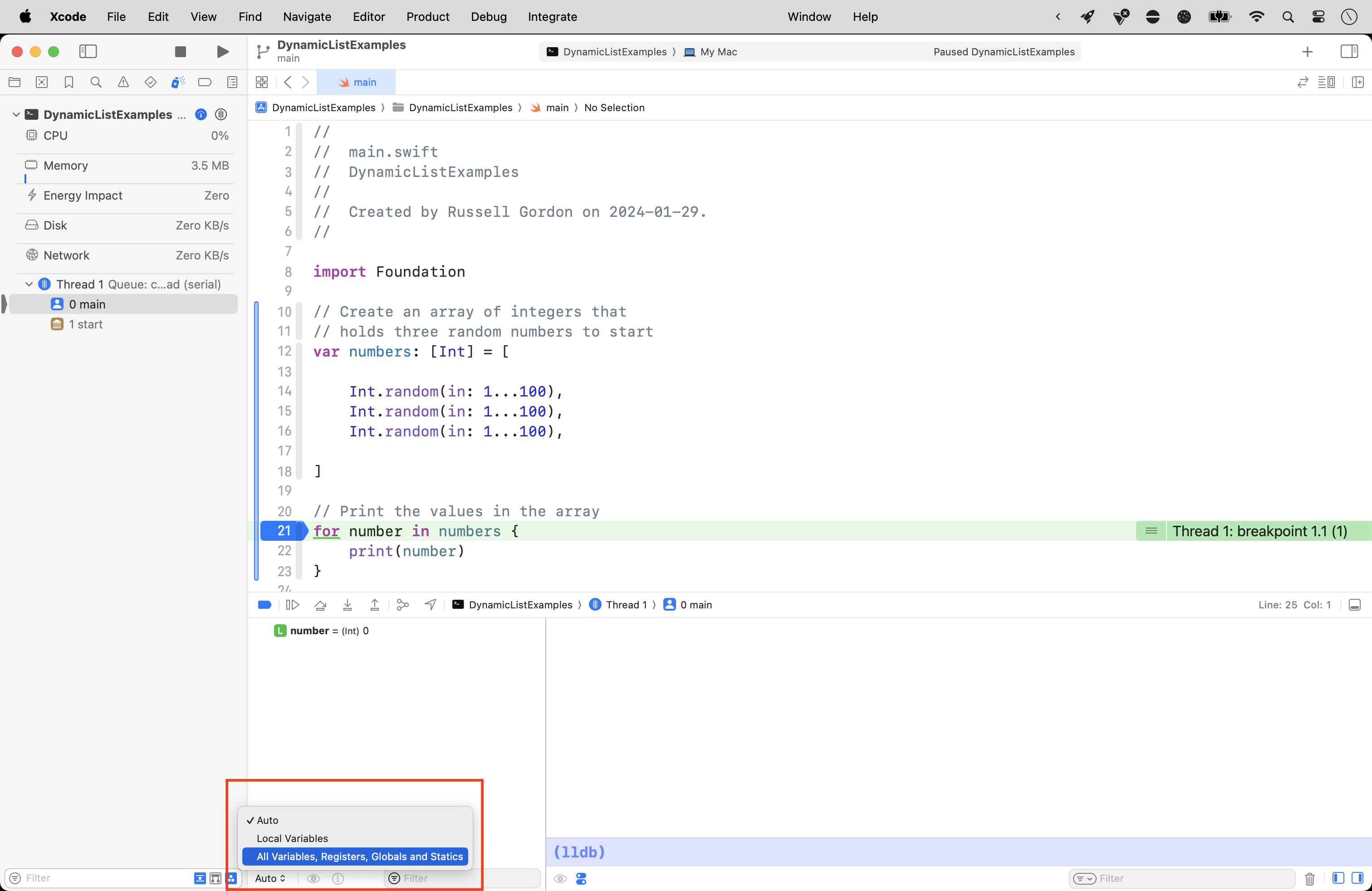1372x891 pixels.
Task: Click Continue program execution button
Action: coord(292,605)
